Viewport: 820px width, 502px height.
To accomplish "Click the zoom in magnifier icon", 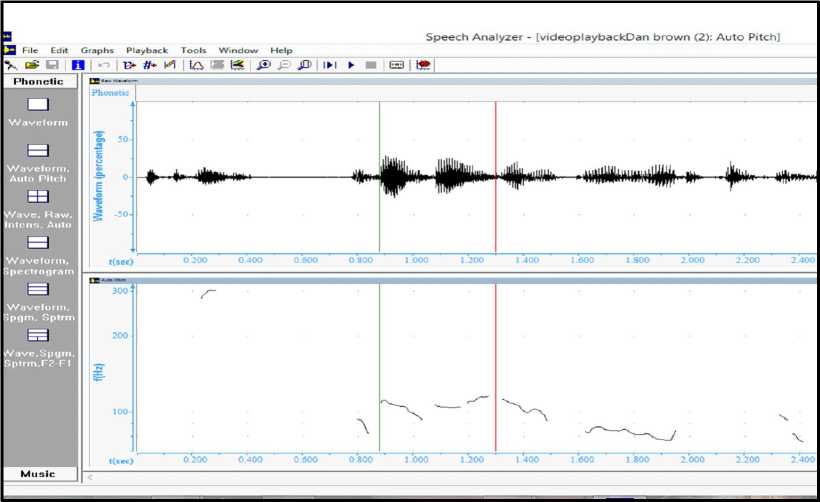I will pos(264,65).
